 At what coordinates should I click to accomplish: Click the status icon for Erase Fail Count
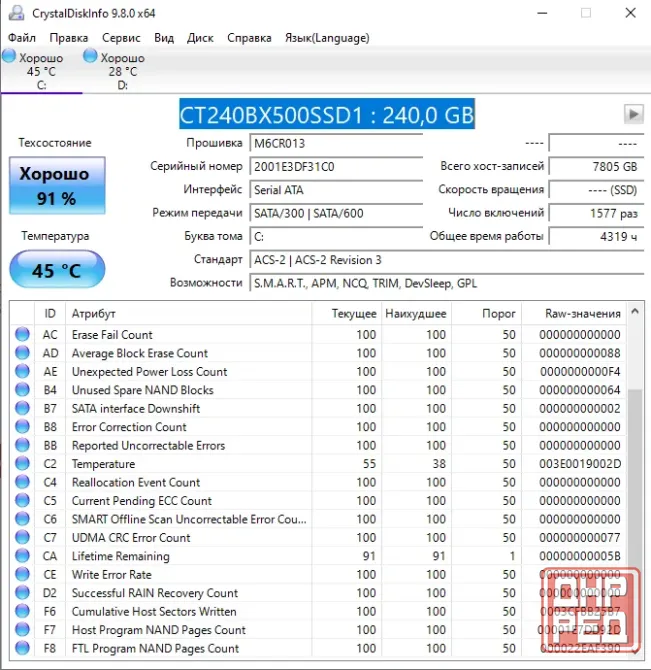(x=22, y=334)
